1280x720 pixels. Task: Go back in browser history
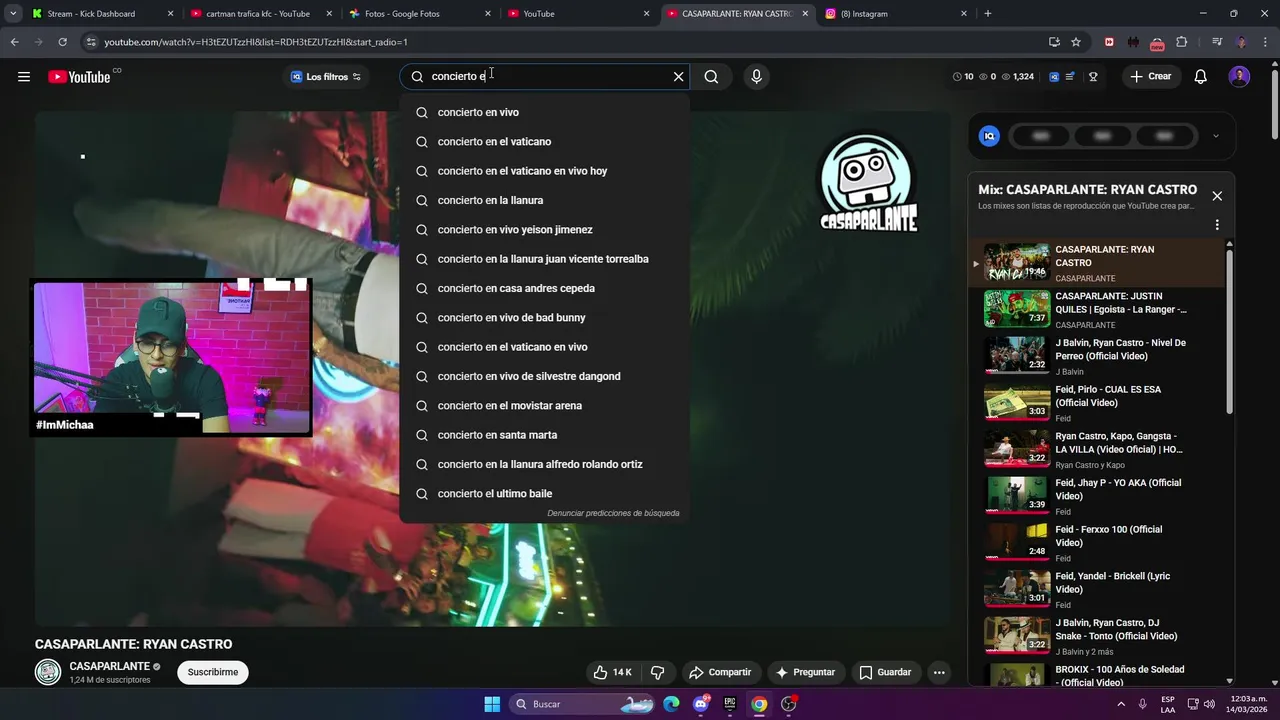(14, 42)
